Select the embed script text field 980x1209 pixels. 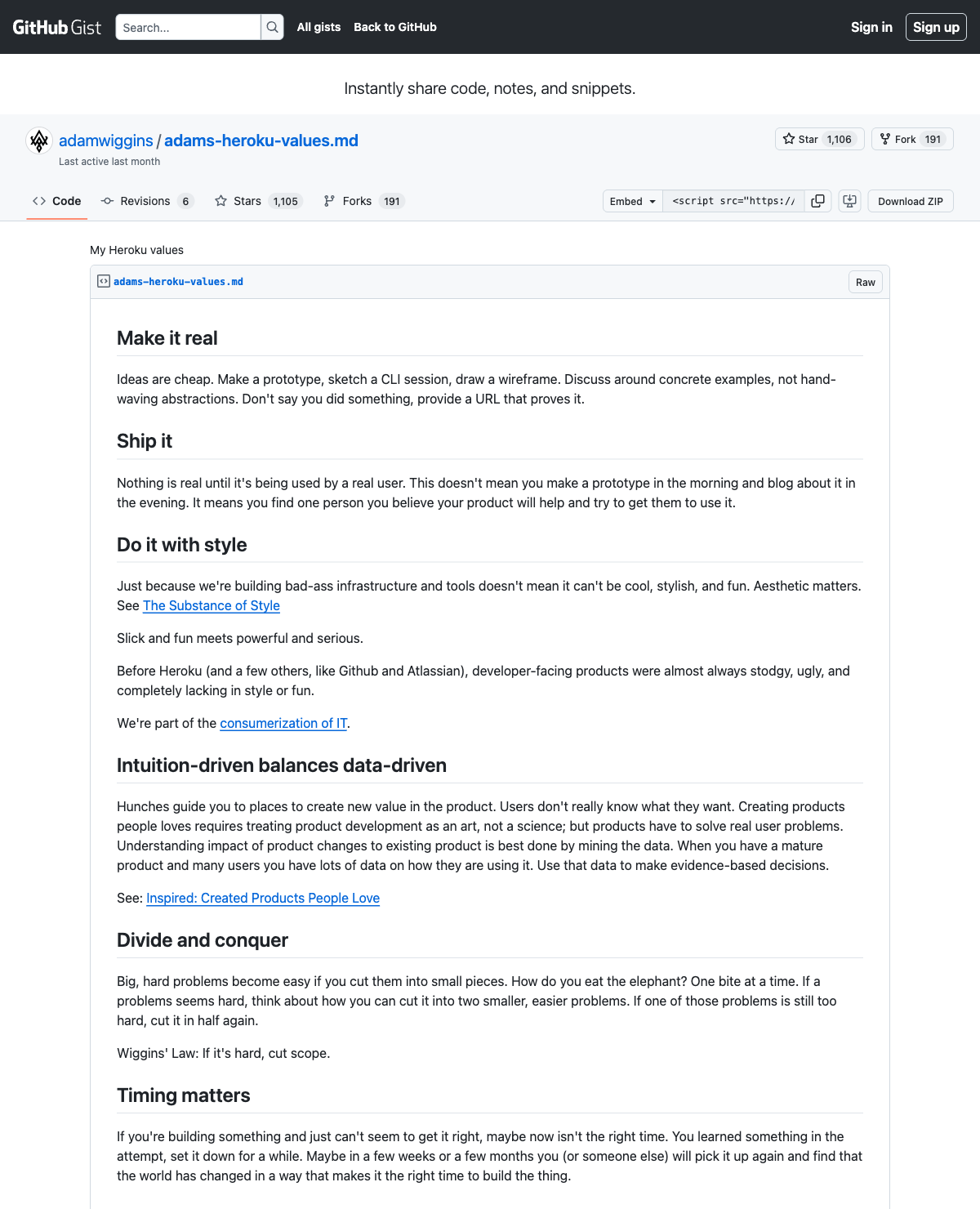tap(733, 201)
